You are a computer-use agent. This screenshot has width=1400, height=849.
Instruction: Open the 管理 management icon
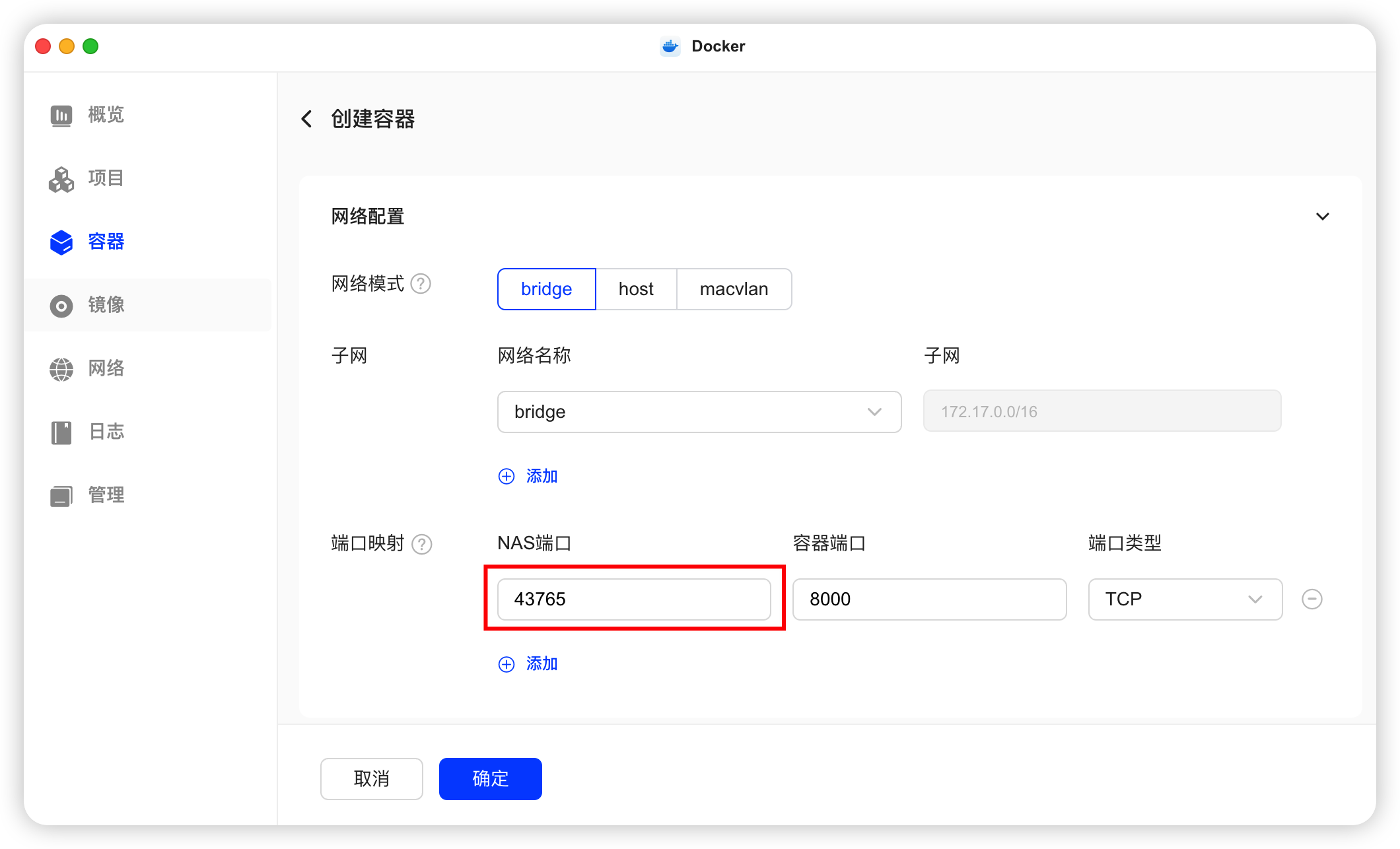61,496
